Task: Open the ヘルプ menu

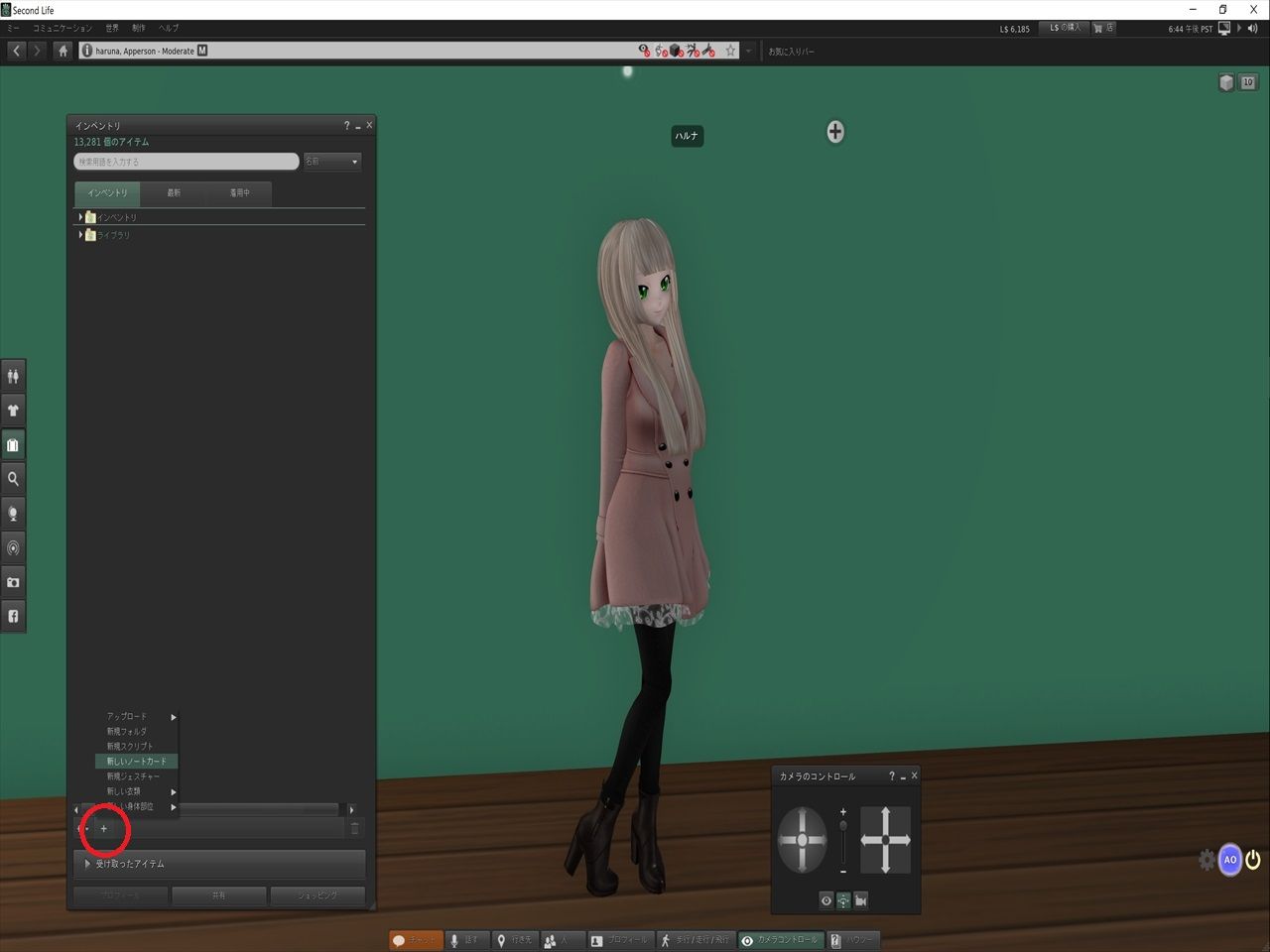Action: 169,28
